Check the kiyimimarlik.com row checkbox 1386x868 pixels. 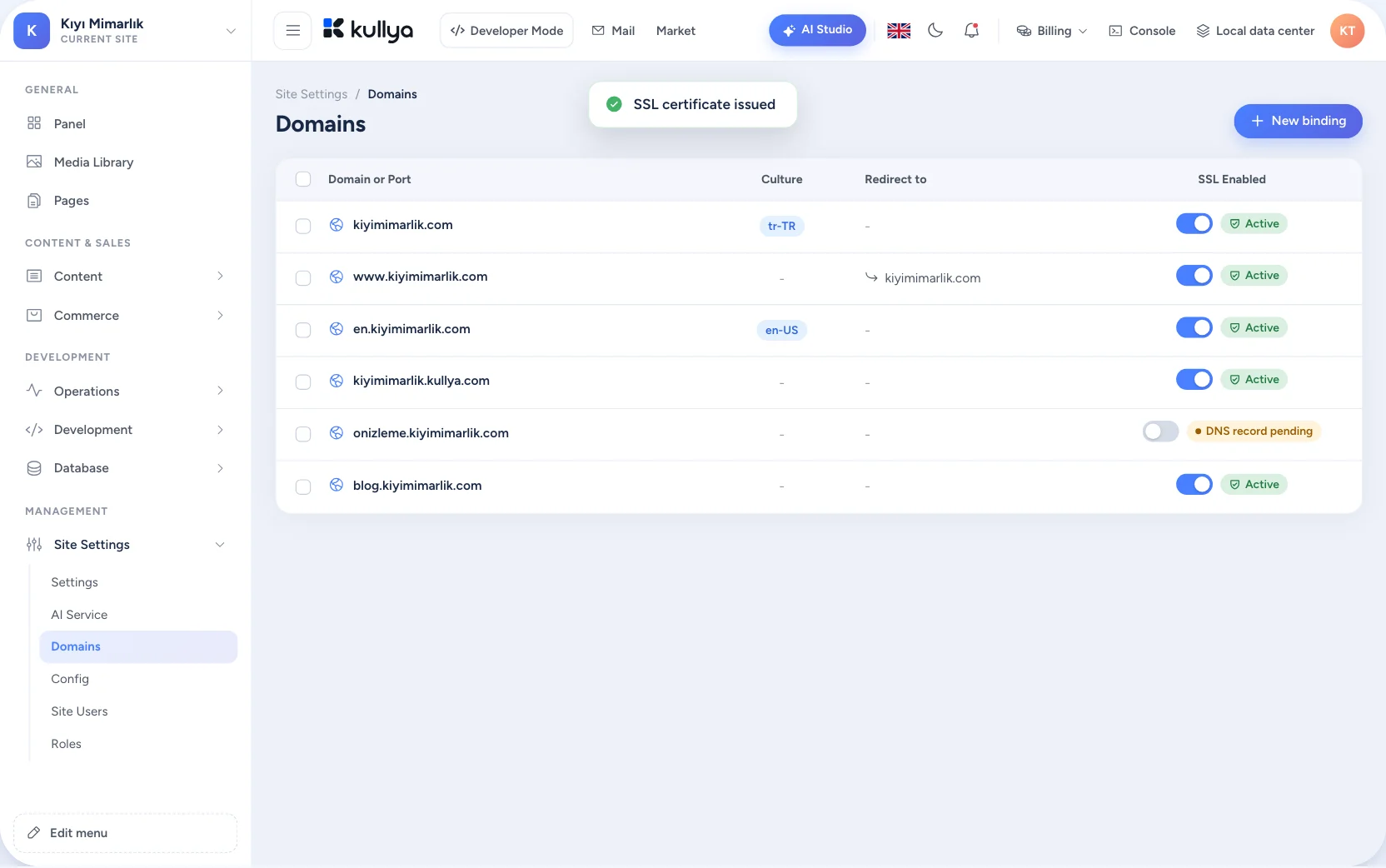(303, 227)
